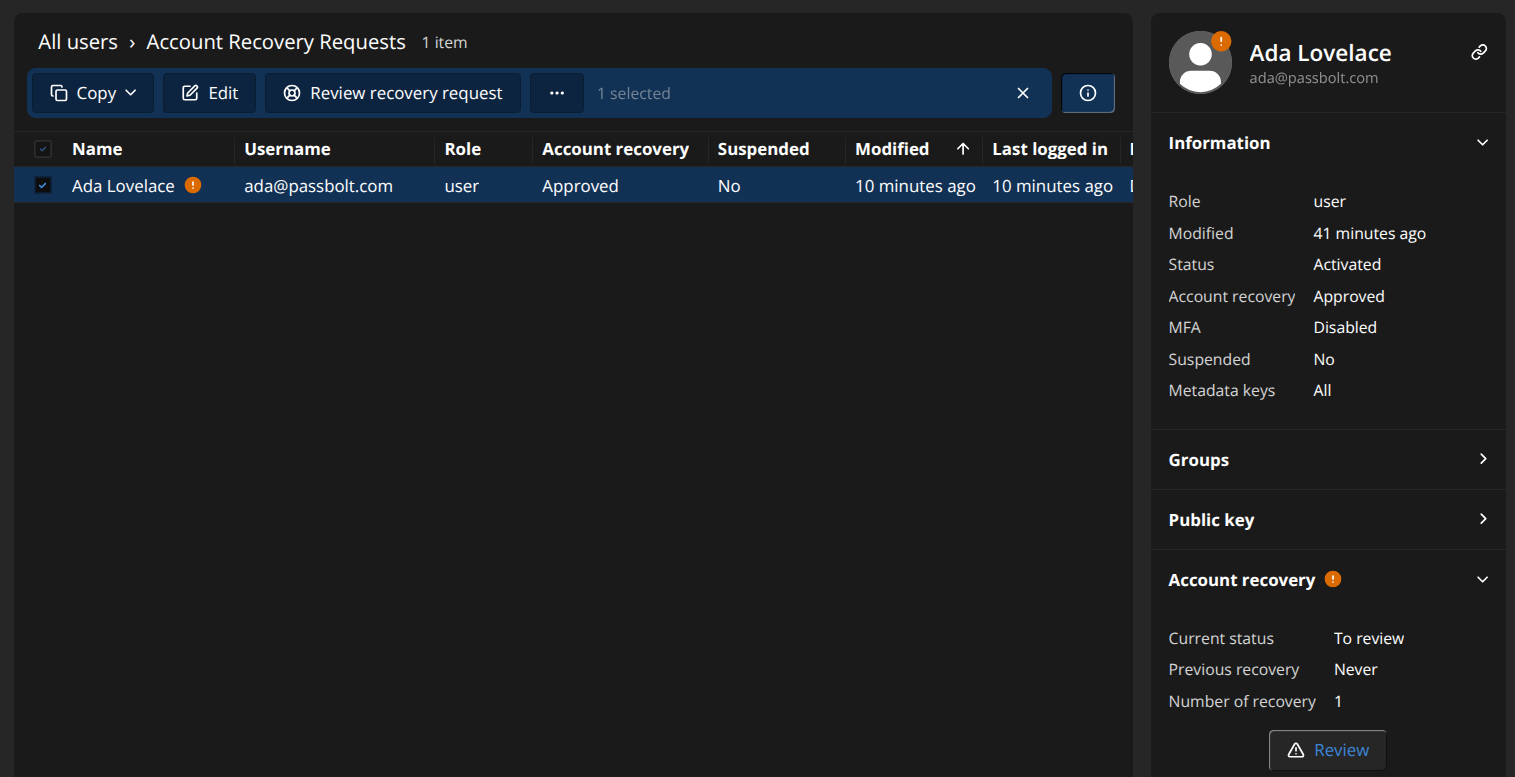Uncheck Ada Lovelace's row checkbox
The height and width of the screenshot is (777, 1515).
[42, 185]
